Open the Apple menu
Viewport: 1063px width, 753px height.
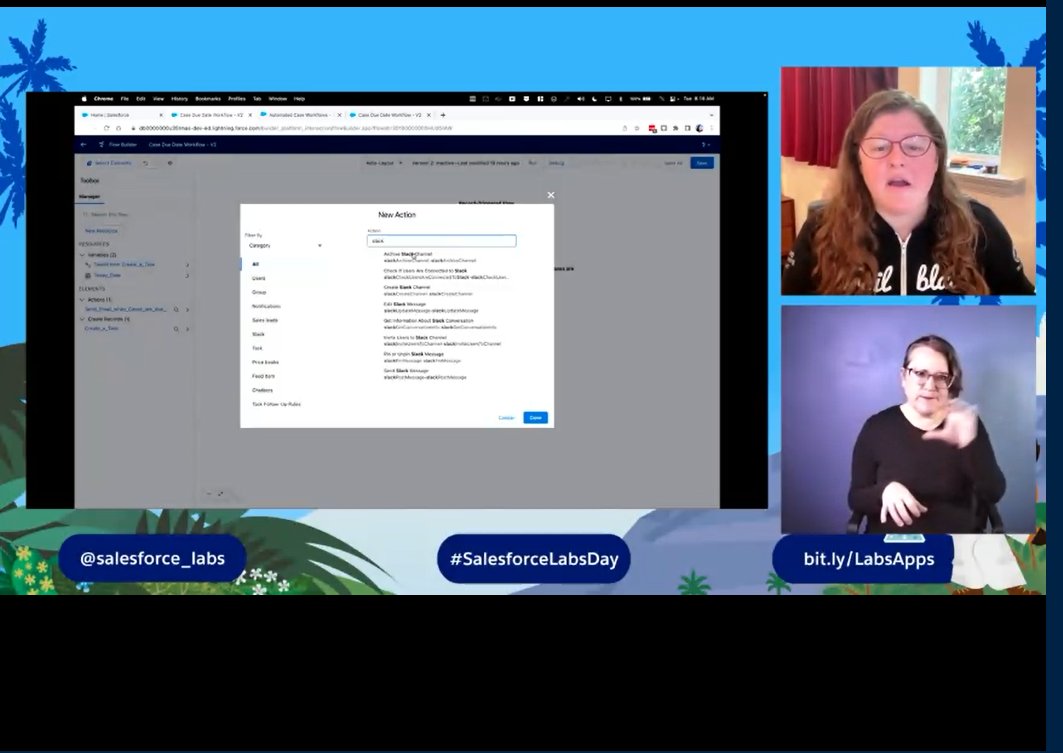click(84, 99)
